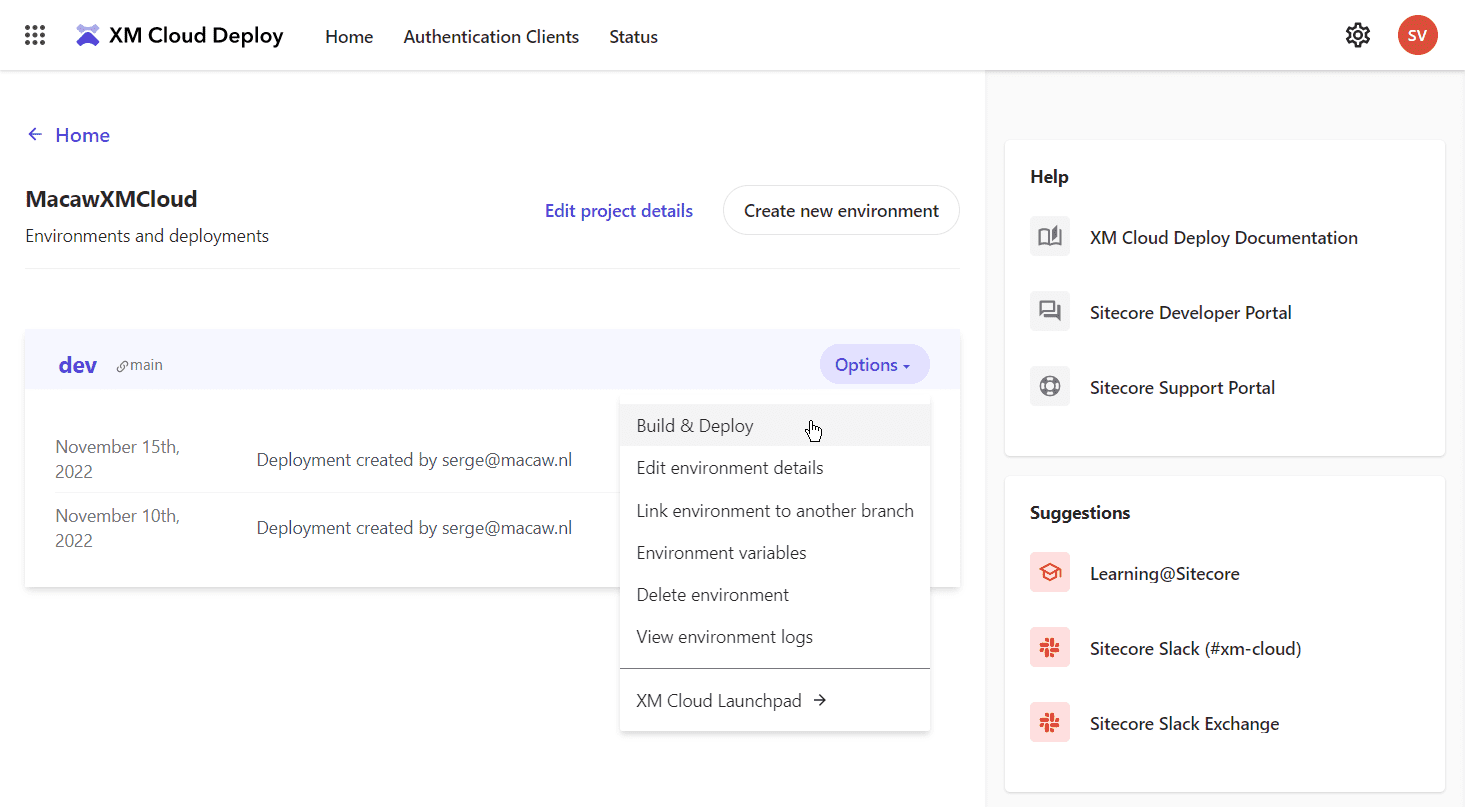This screenshot has height=807, width=1465.
Task: Click the XM Cloud Deploy logo icon
Action: 88,36
